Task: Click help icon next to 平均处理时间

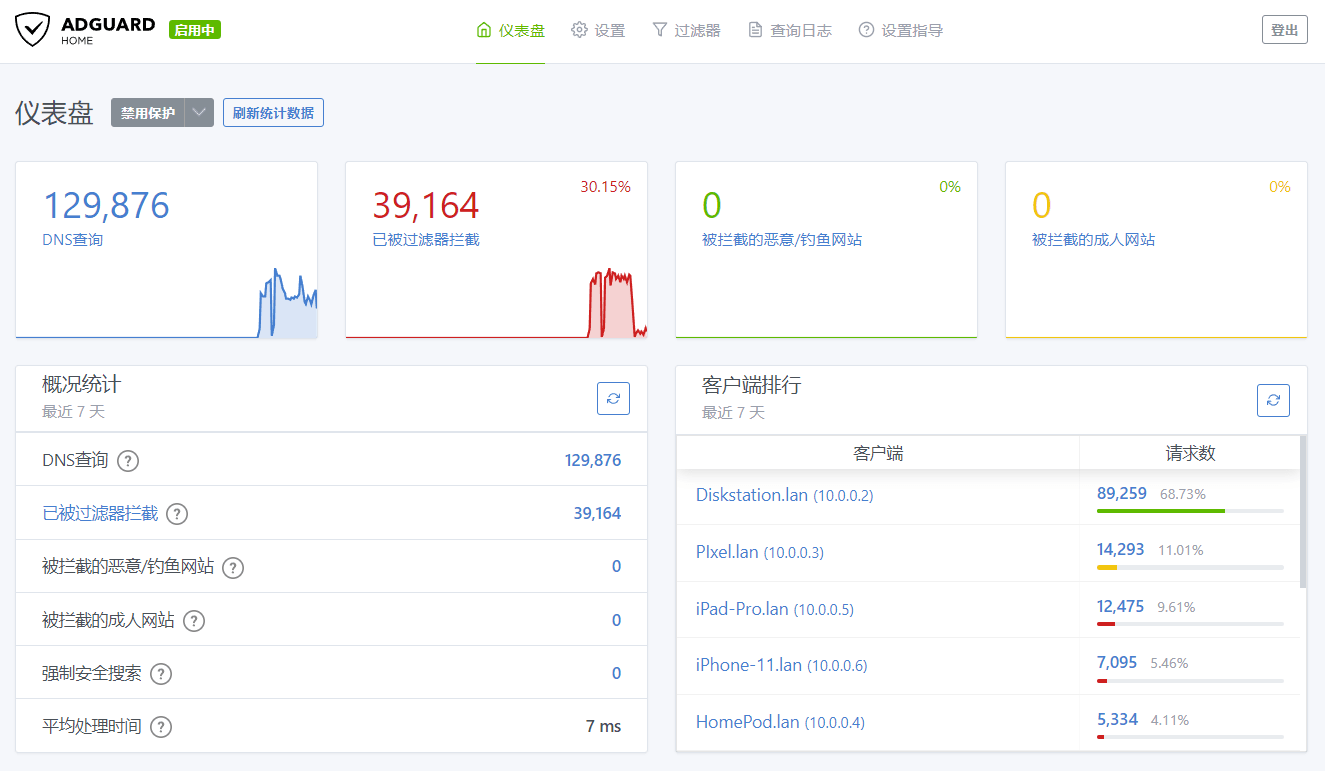Action: click(161, 727)
